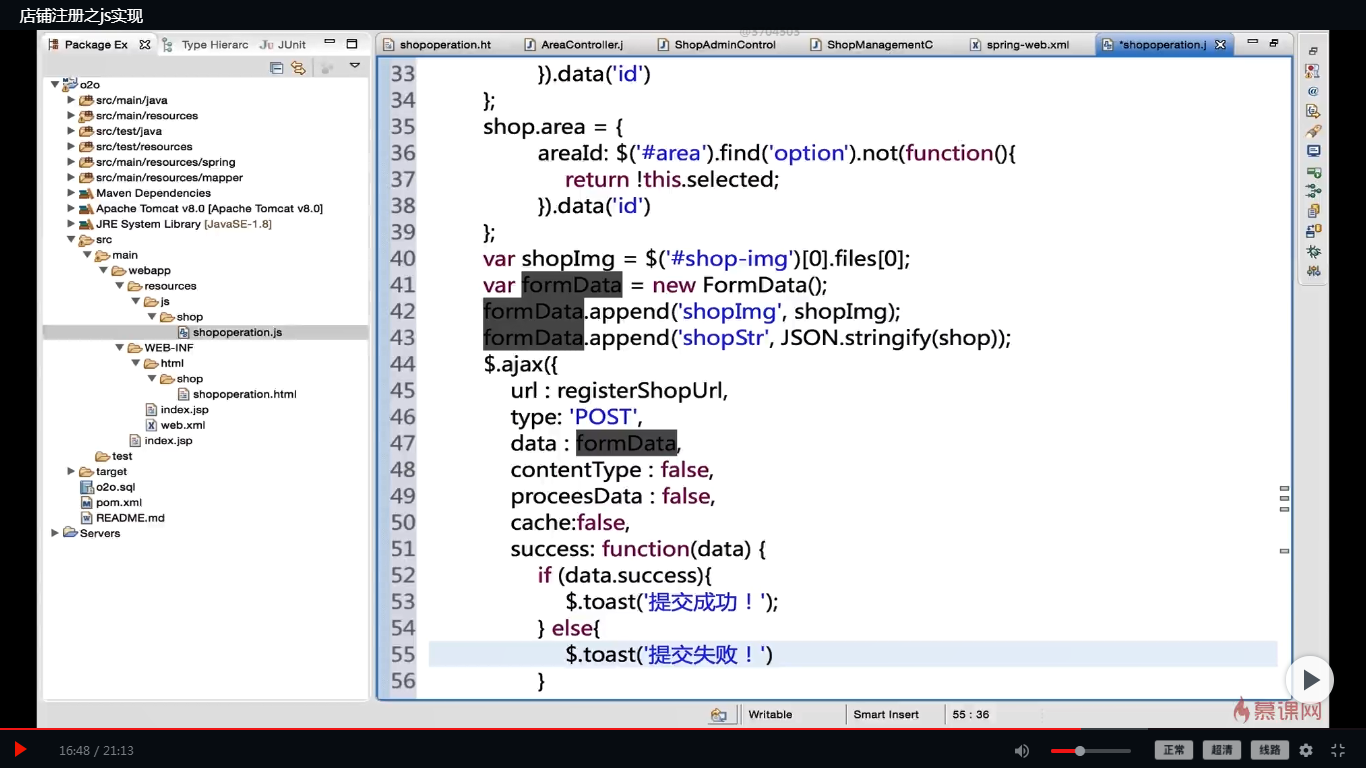Open the shopoperation.ht editor tab
Screen dimensions: 1366x768
(x=437, y=45)
